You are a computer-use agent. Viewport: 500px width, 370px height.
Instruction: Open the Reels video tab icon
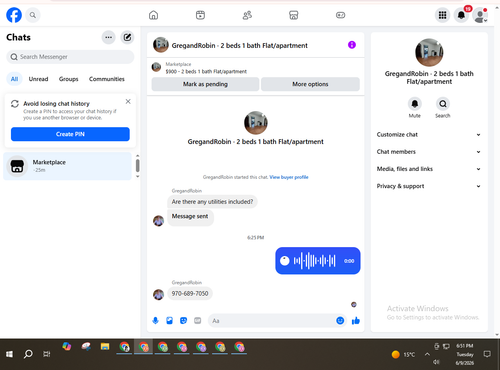(200, 15)
